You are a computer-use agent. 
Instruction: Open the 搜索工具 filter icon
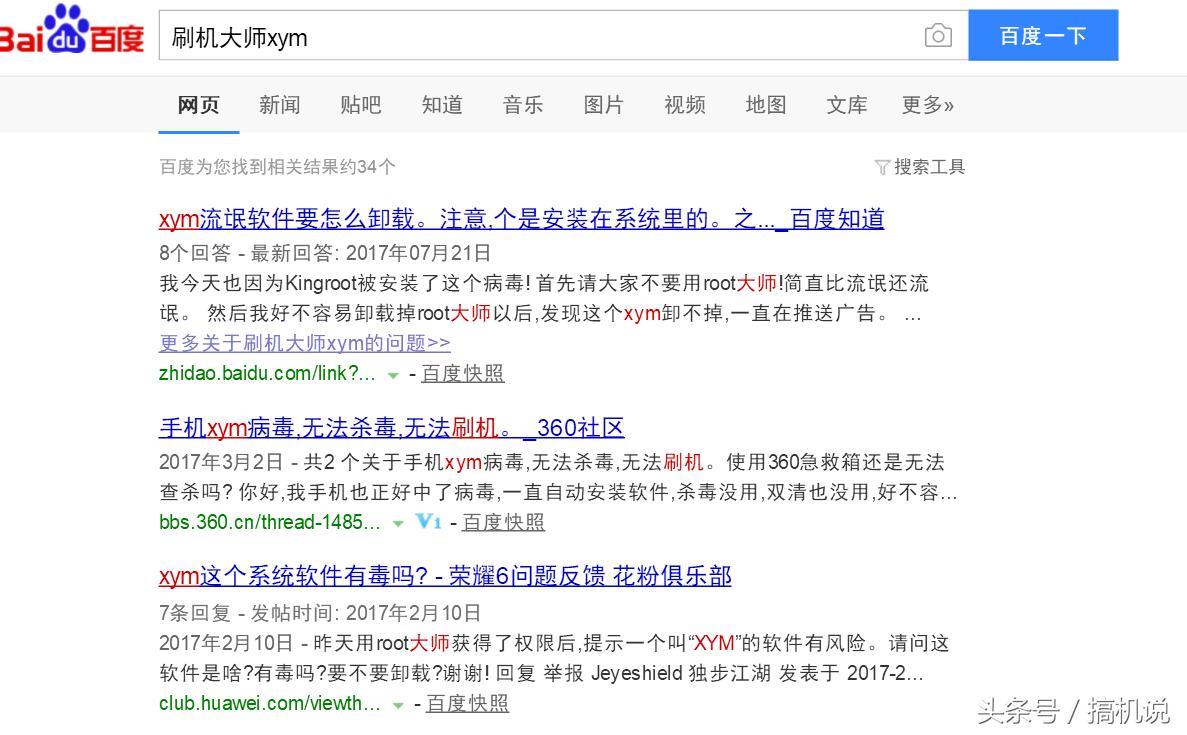pos(882,167)
